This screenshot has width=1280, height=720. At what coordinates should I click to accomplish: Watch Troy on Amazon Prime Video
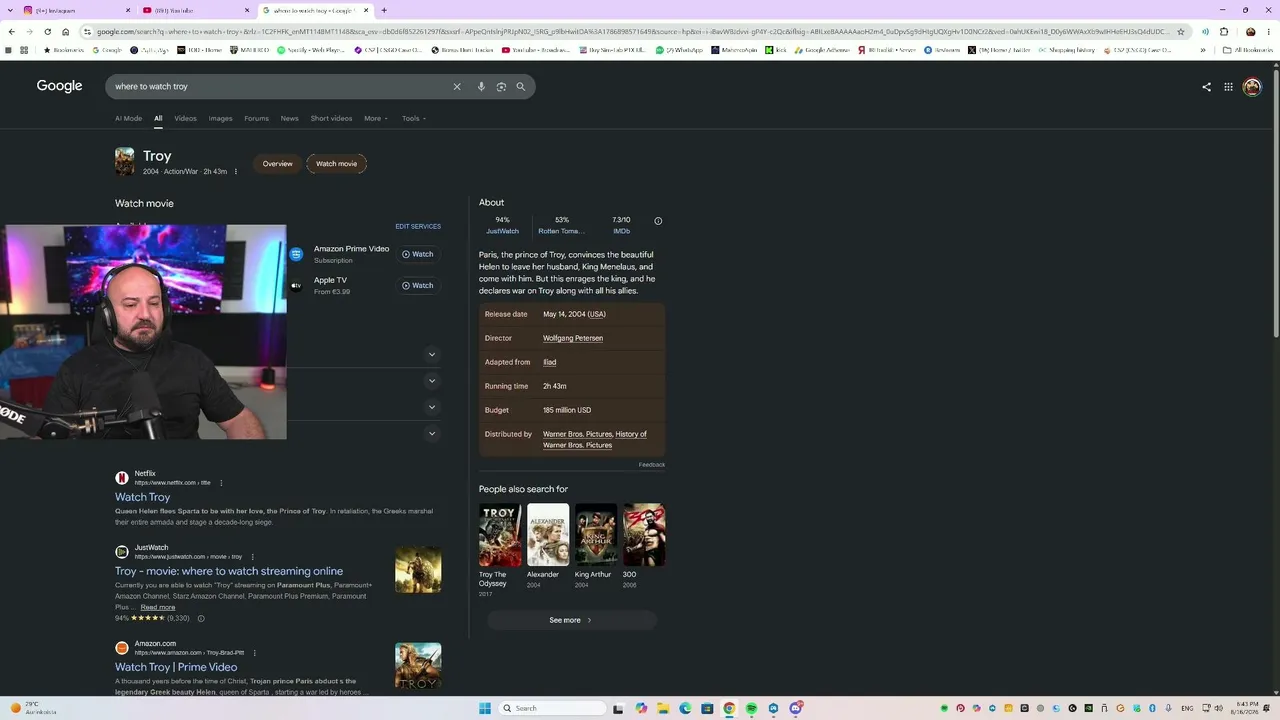pyautogui.click(x=418, y=255)
